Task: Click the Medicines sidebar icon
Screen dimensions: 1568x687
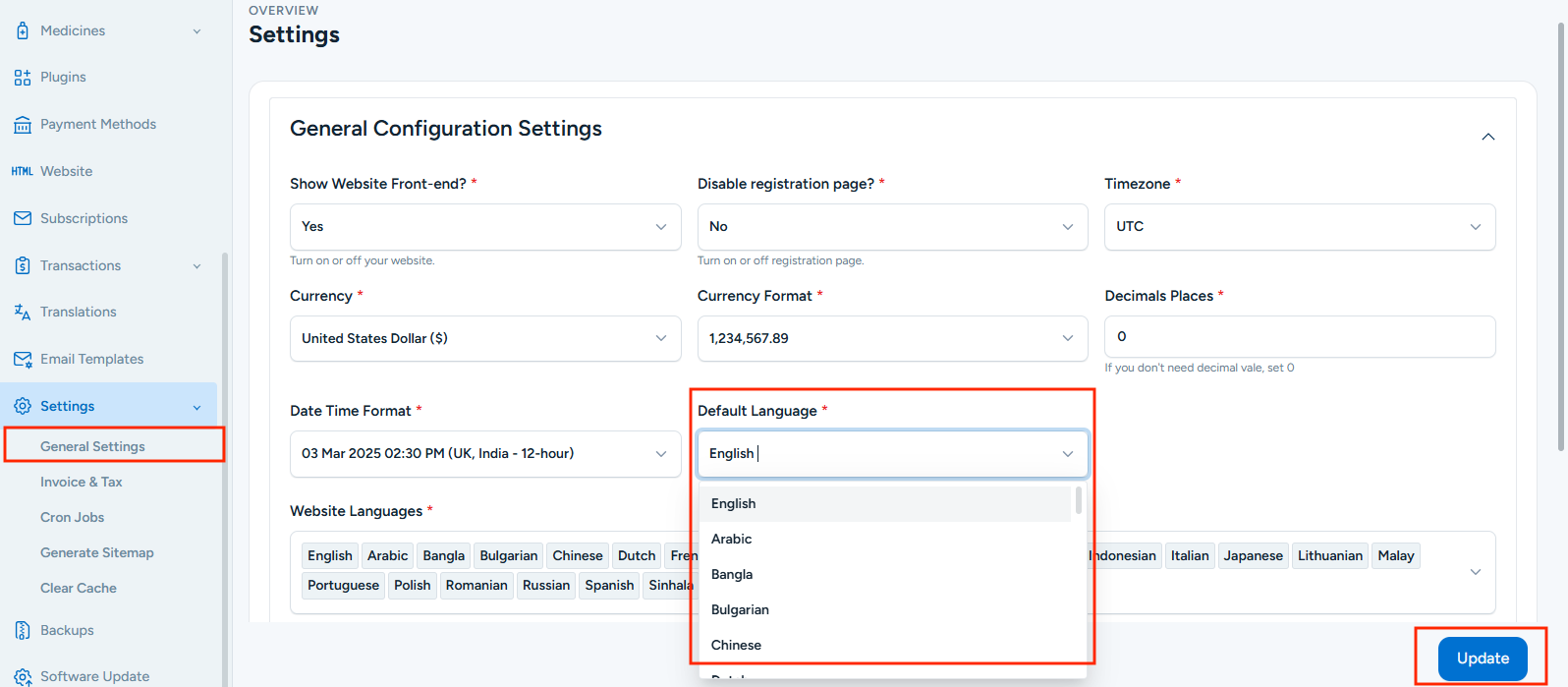Action: tap(23, 31)
